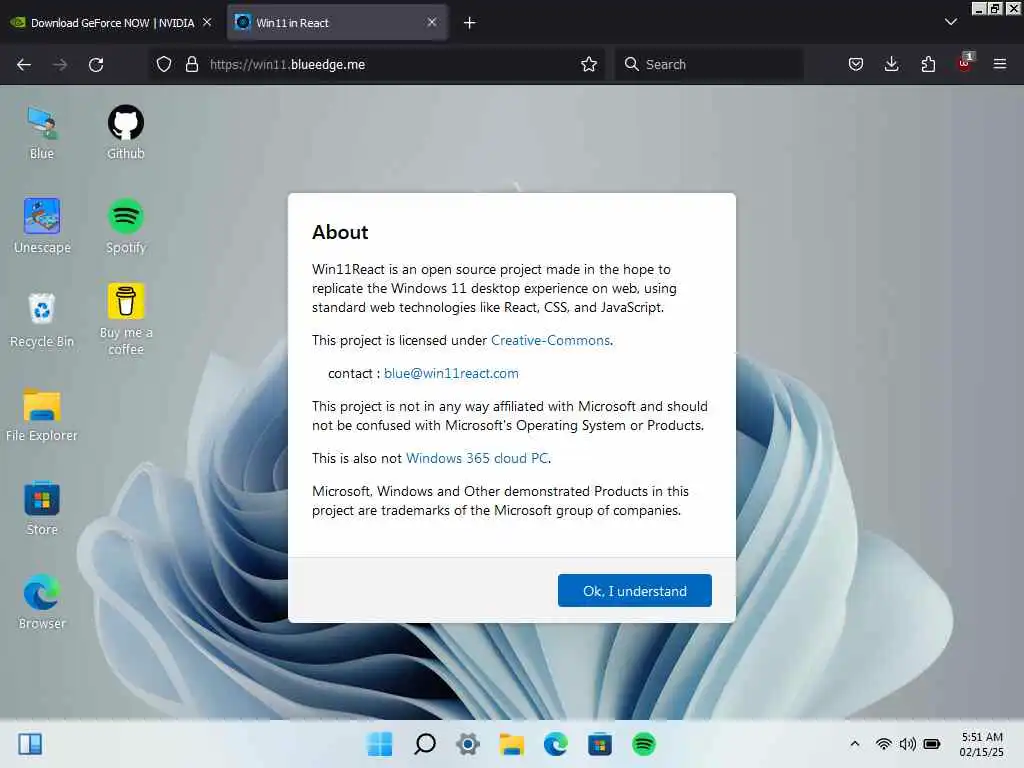Click Ok, I understand button

coord(634,590)
